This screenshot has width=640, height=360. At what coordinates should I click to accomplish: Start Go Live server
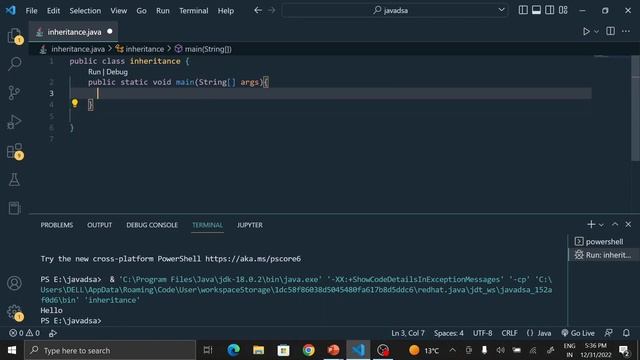578,333
